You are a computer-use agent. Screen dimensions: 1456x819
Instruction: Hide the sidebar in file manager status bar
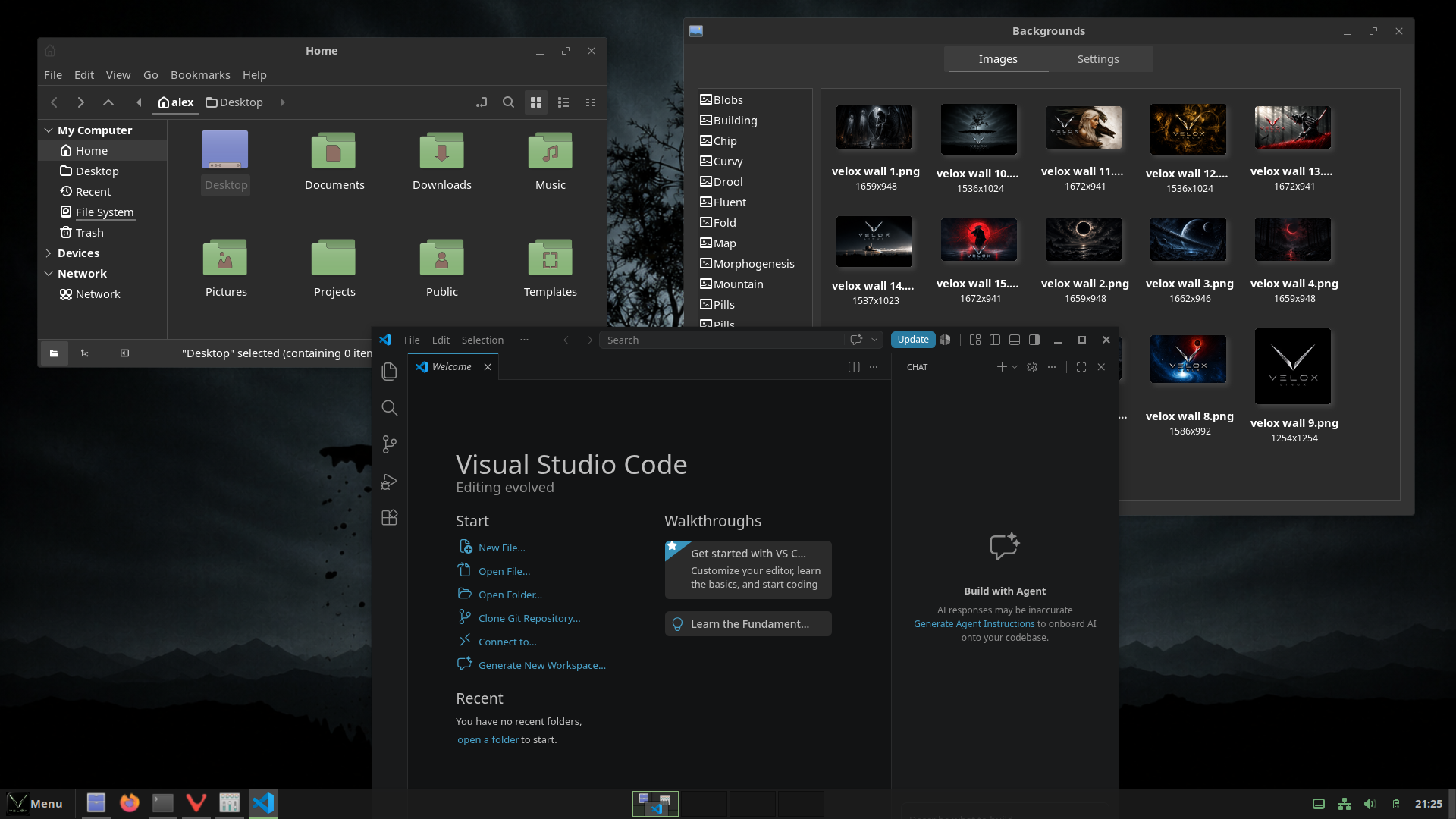(125, 353)
